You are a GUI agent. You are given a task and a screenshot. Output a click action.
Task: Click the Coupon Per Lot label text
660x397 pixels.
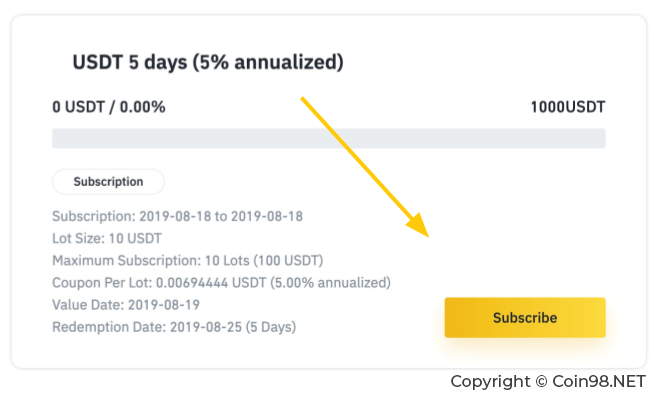pos(102,282)
